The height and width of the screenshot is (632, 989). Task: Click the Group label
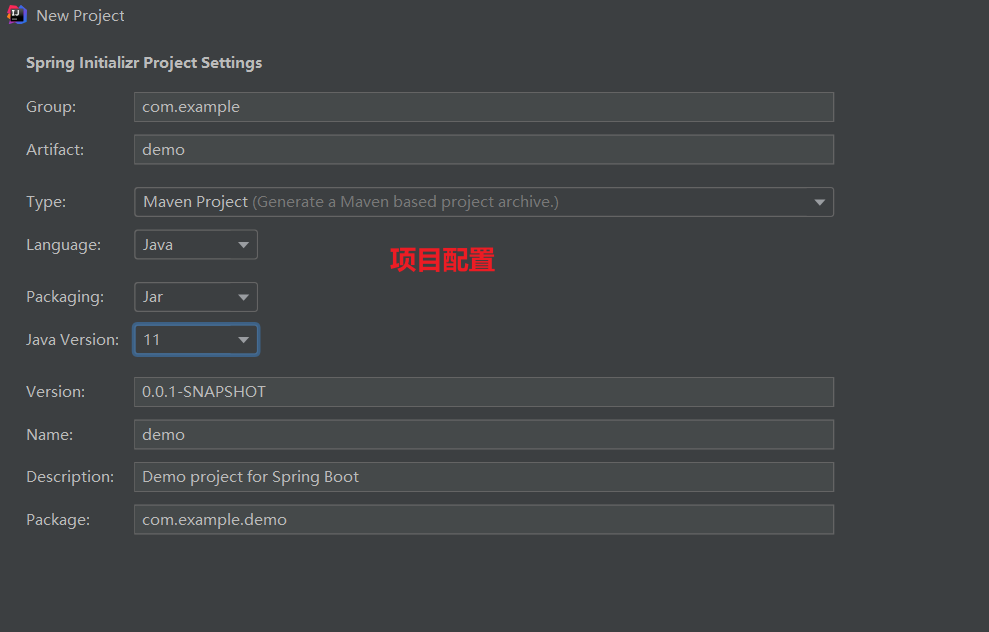click(51, 107)
